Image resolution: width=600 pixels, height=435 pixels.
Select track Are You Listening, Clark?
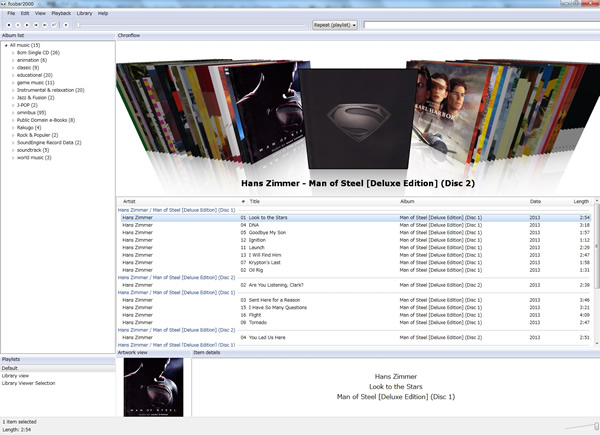click(356, 285)
